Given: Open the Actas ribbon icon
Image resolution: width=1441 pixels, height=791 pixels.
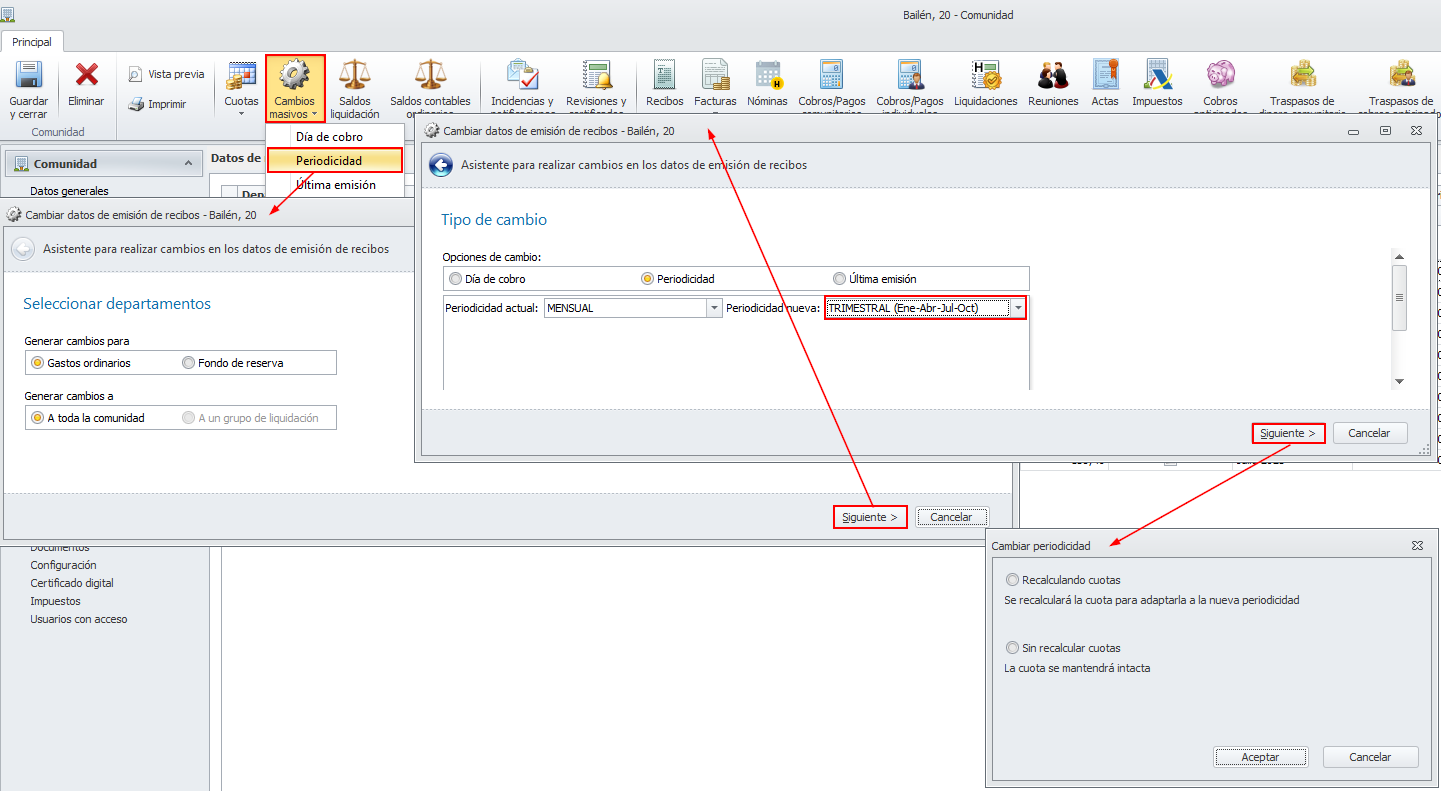Looking at the screenshot, I should click(x=1105, y=76).
